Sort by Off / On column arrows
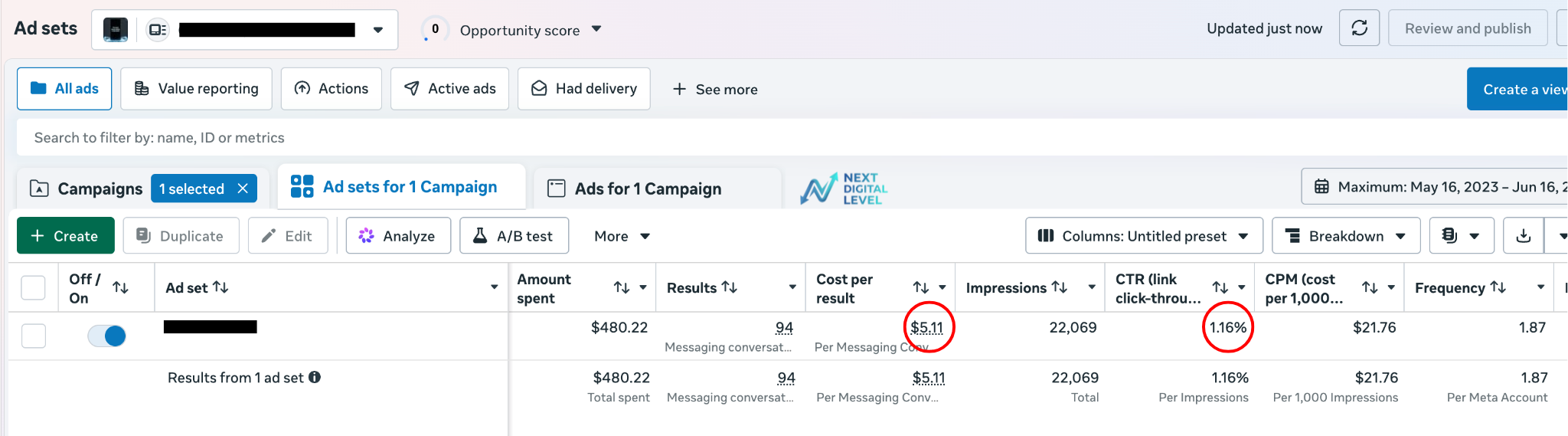The image size is (1568, 436). coord(120,287)
